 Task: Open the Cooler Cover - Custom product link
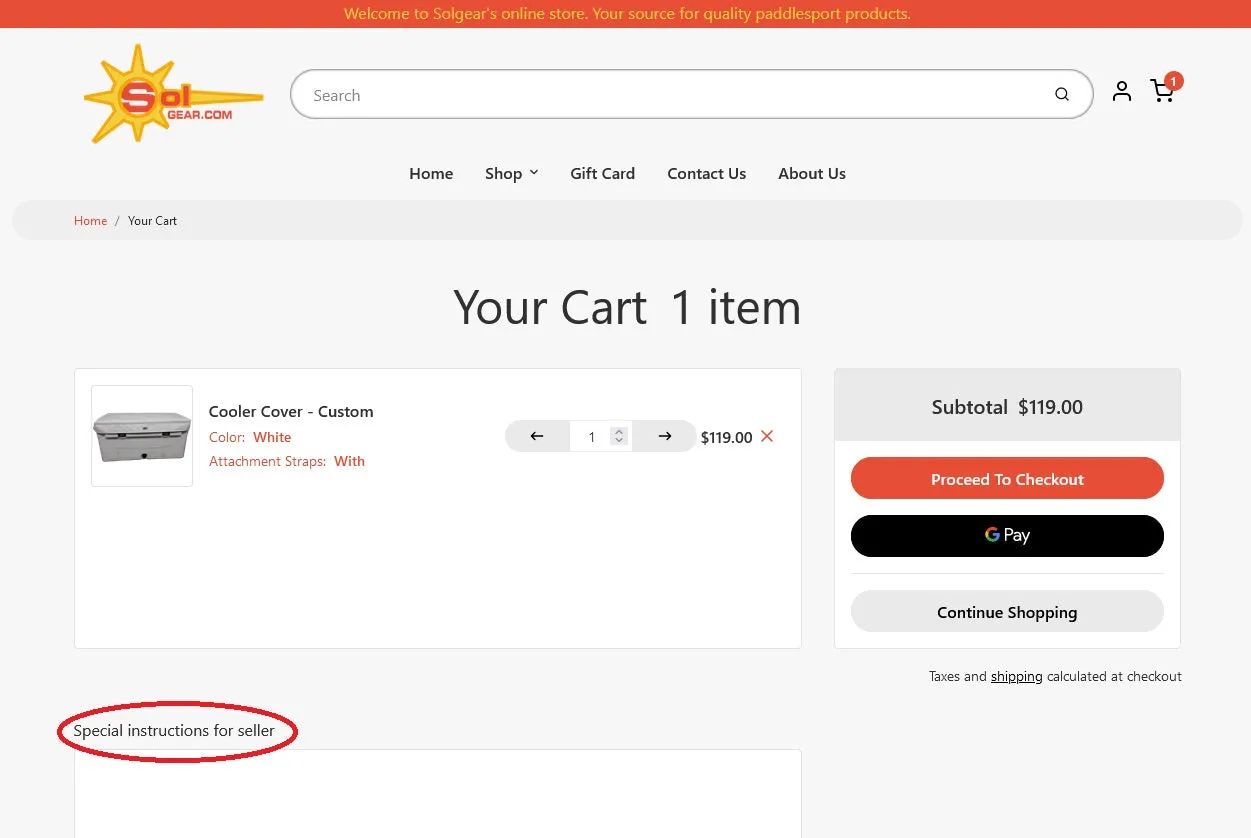click(x=291, y=411)
